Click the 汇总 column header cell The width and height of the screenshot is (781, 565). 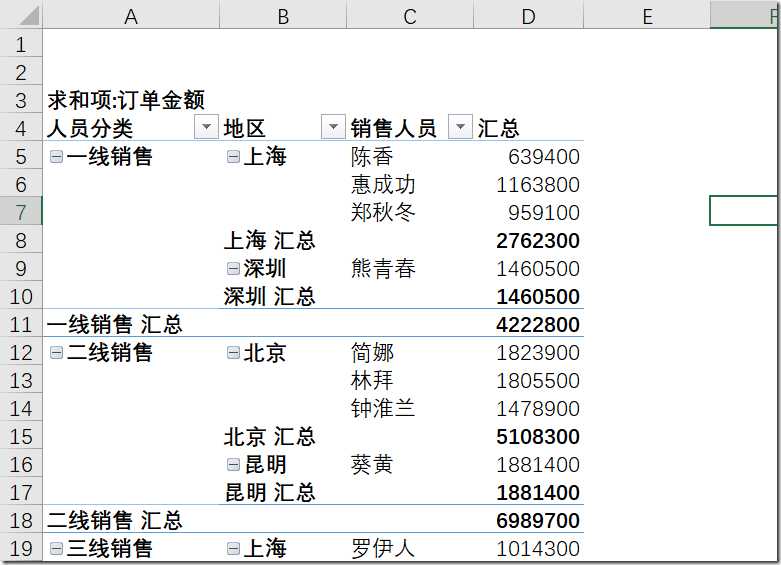[528, 128]
